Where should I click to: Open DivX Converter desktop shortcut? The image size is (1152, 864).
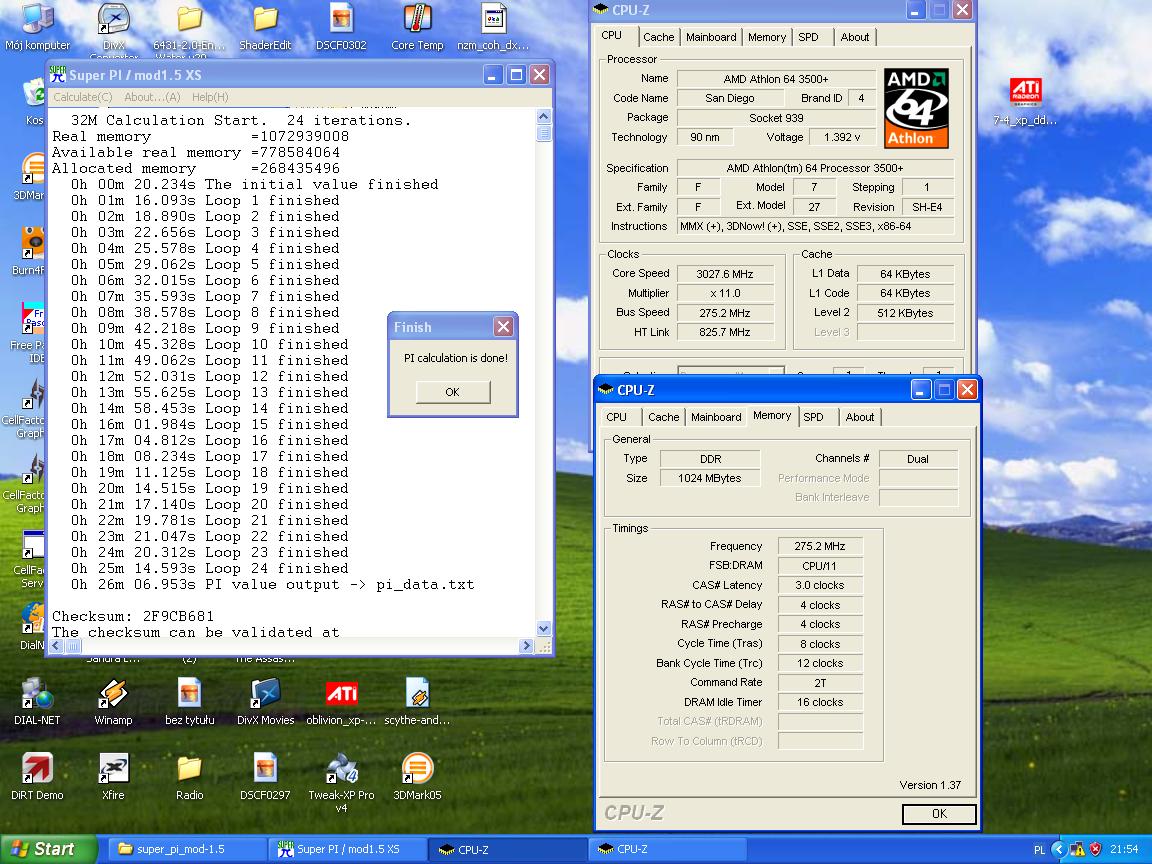114,28
